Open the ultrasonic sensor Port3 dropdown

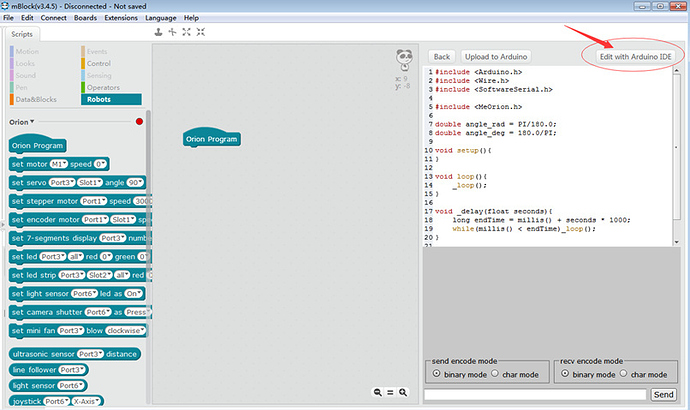[x=90, y=354]
